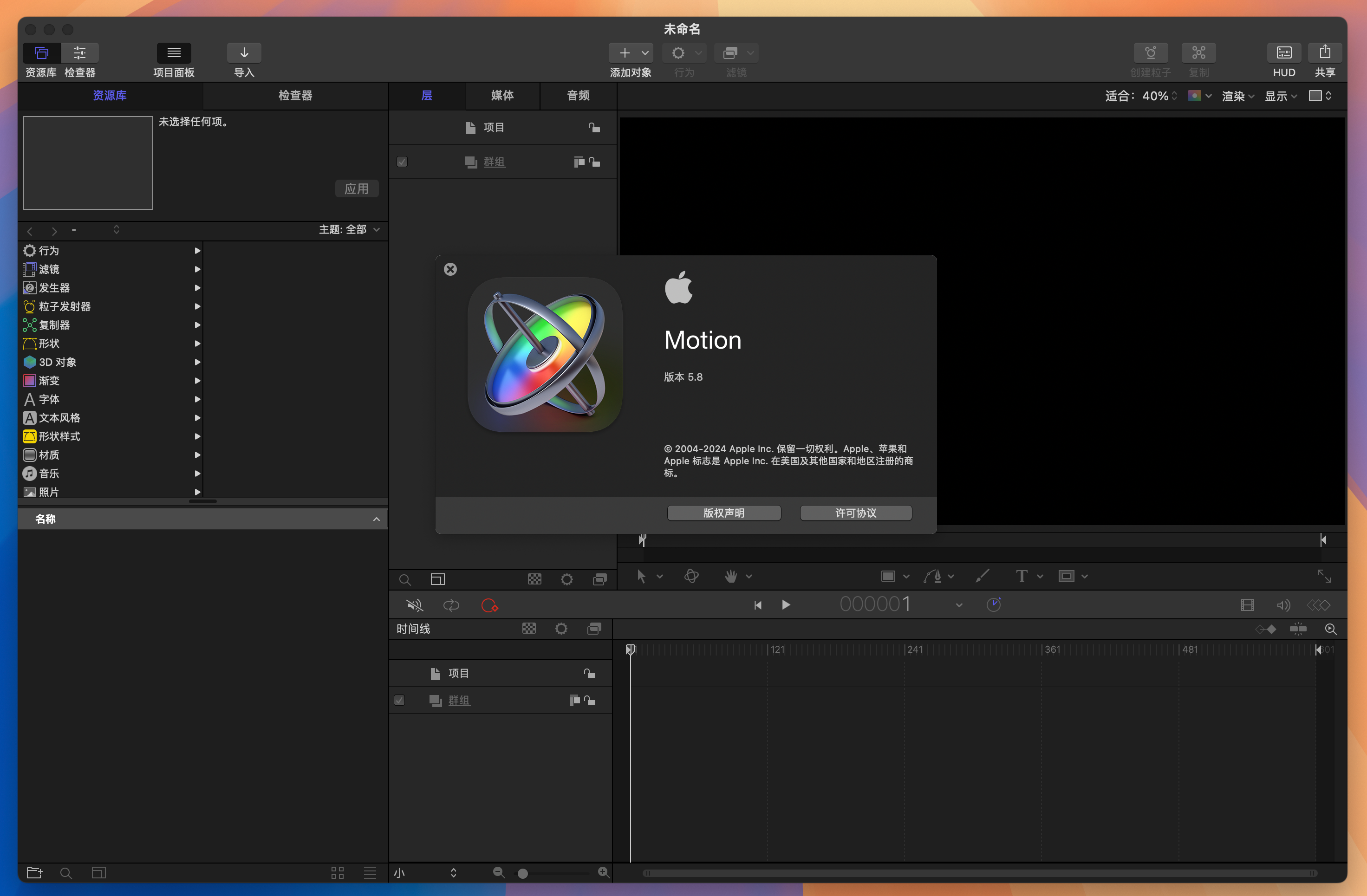Image resolution: width=1367 pixels, height=896 pixels.
Task: Click the play button
Action: (786, 605)
